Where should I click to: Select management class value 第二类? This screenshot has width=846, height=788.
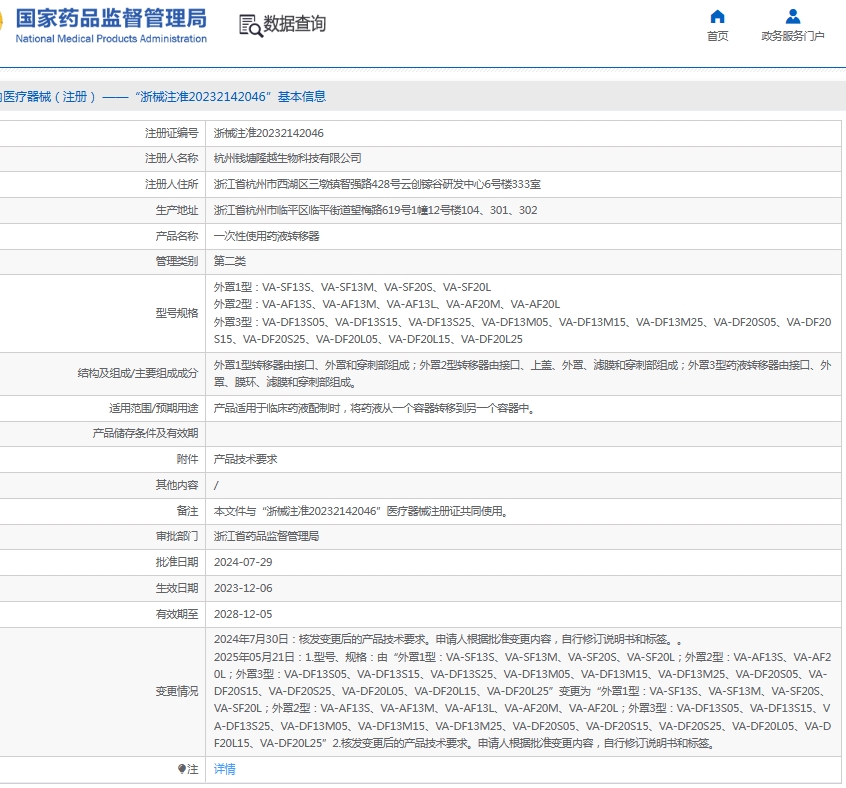230,262
